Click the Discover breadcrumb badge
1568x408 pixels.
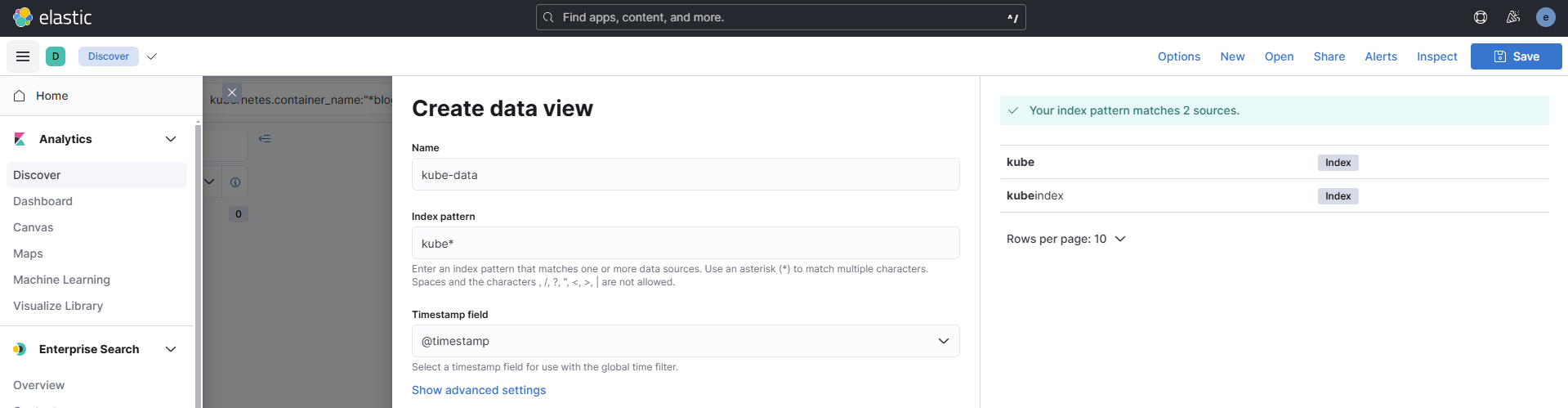[x=109, y=56]
